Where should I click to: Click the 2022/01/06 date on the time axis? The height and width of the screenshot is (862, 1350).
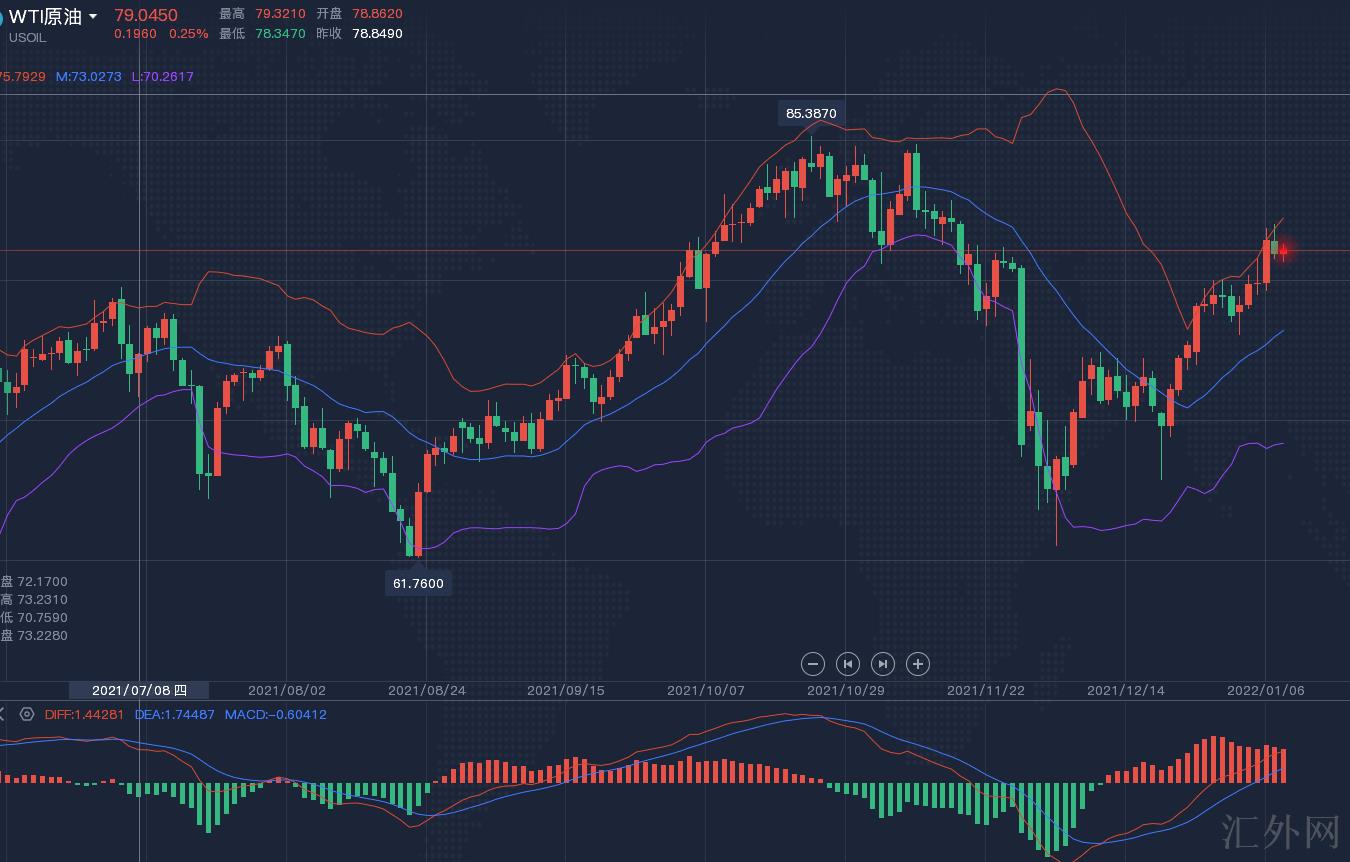pos(1265,690)
